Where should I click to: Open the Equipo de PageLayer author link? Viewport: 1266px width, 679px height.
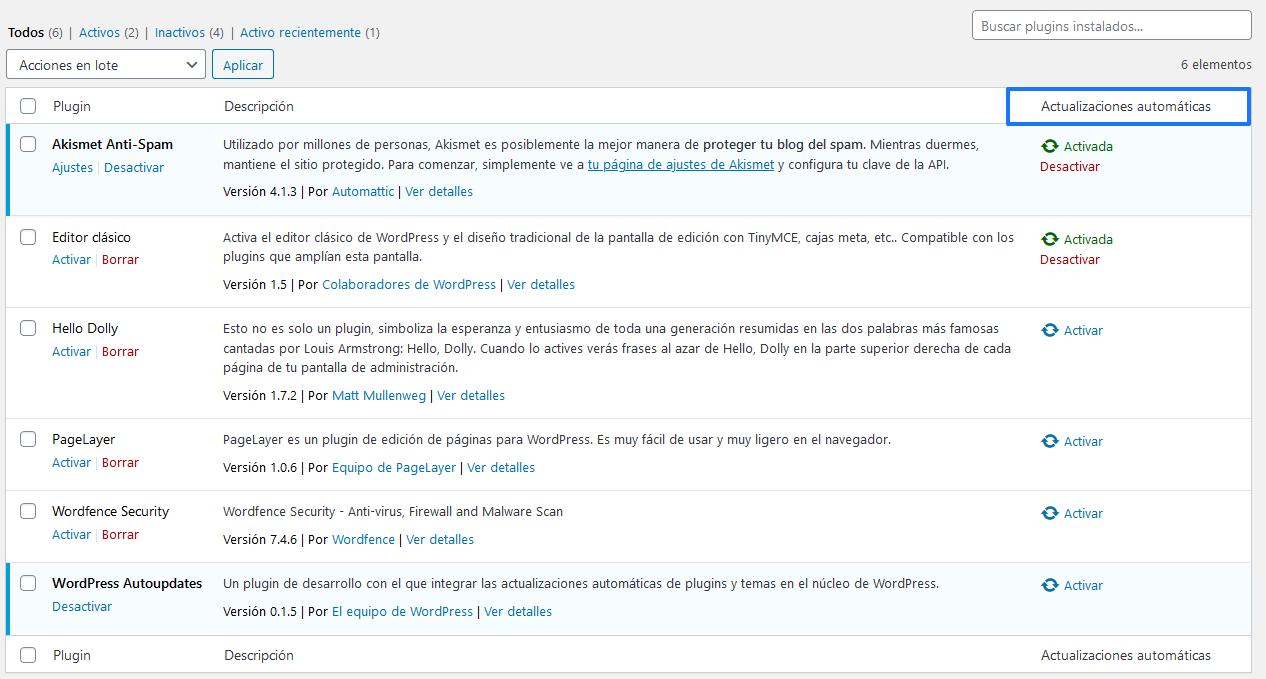pos(394,467)
